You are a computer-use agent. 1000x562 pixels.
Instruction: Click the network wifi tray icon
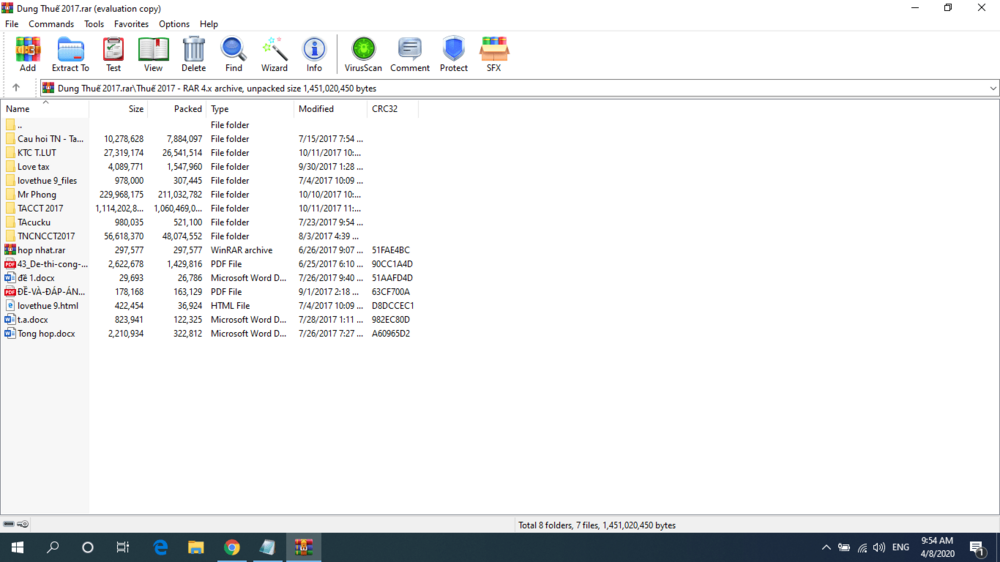click(862, 547)
